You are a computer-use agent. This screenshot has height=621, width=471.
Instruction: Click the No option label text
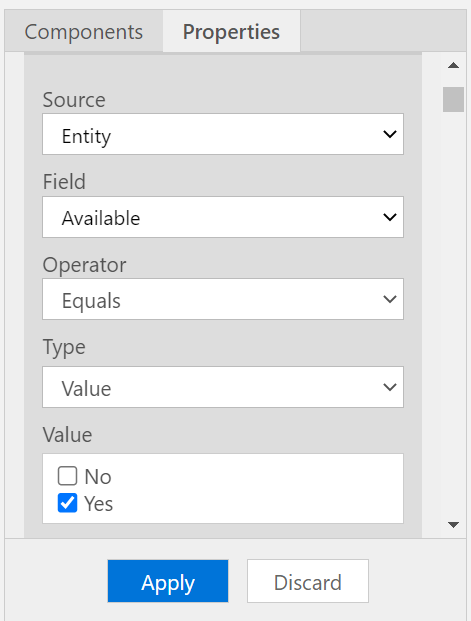coord(98,476)
